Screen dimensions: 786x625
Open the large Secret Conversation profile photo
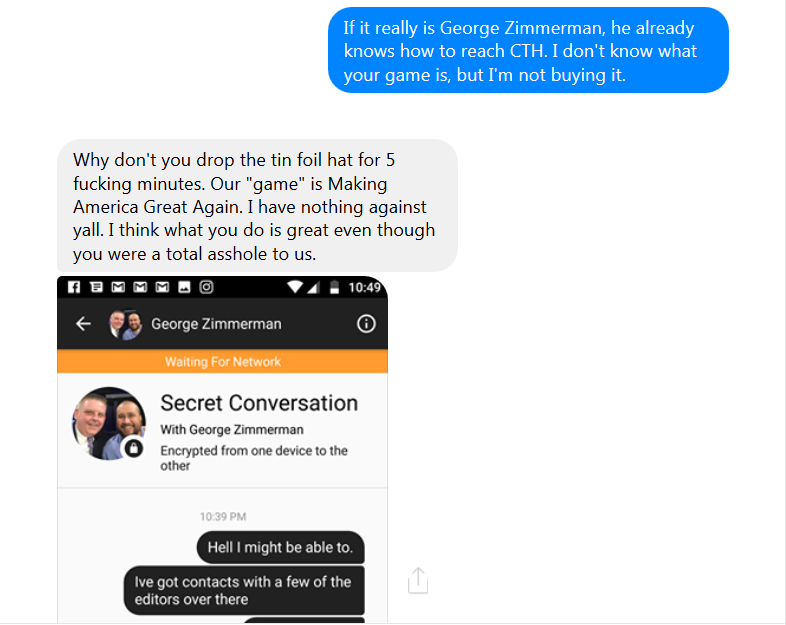tap(106, 423)
